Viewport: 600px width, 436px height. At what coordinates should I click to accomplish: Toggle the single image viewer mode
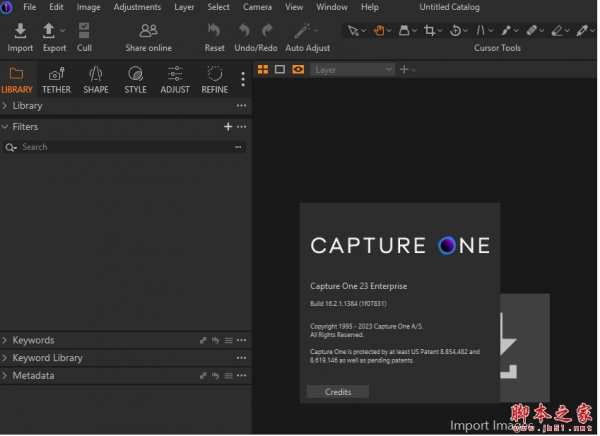pyautogui.click(x=280, y=70)
